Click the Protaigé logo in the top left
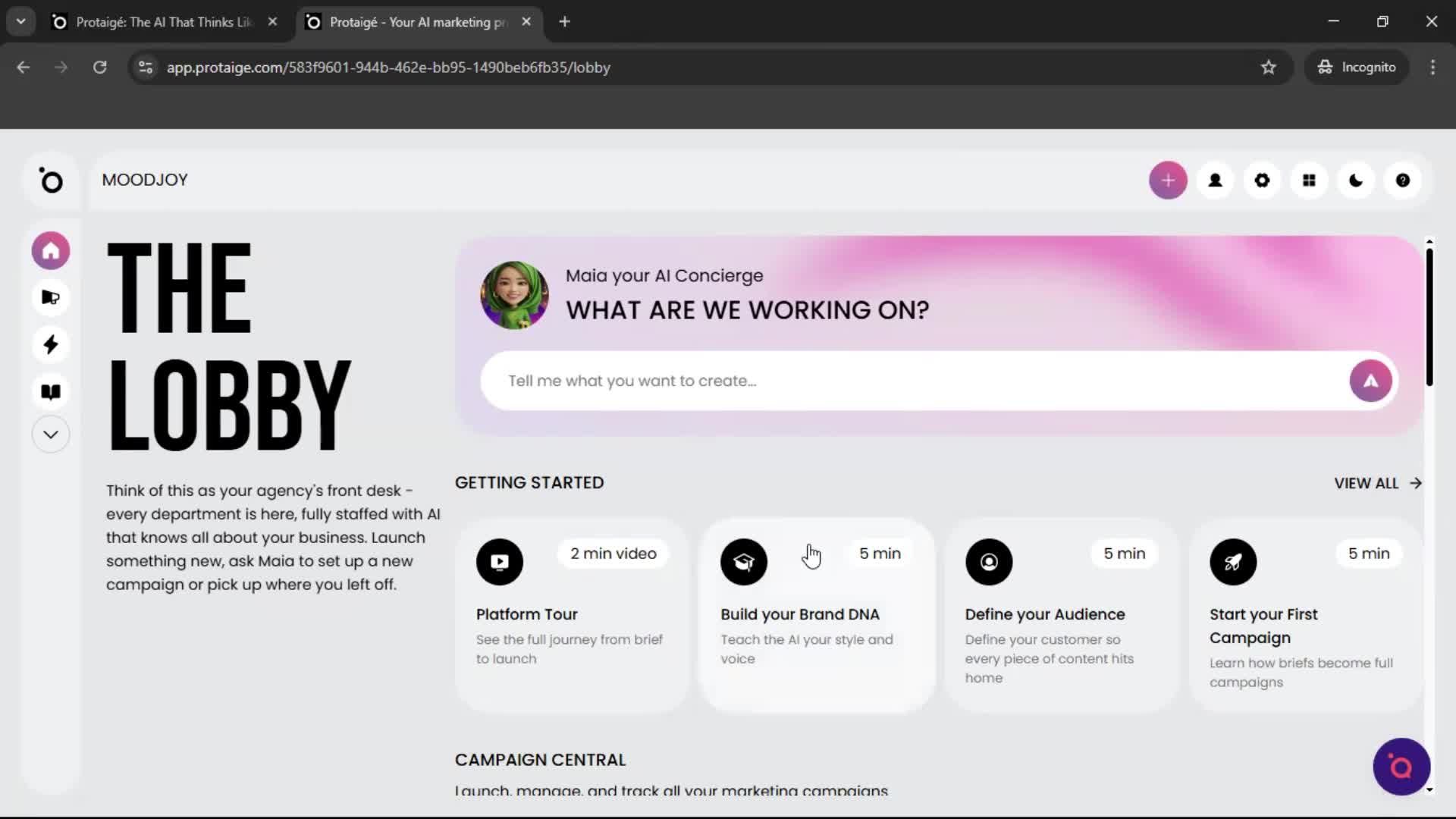The image size is (1456, 819). (x=51, y=180)
